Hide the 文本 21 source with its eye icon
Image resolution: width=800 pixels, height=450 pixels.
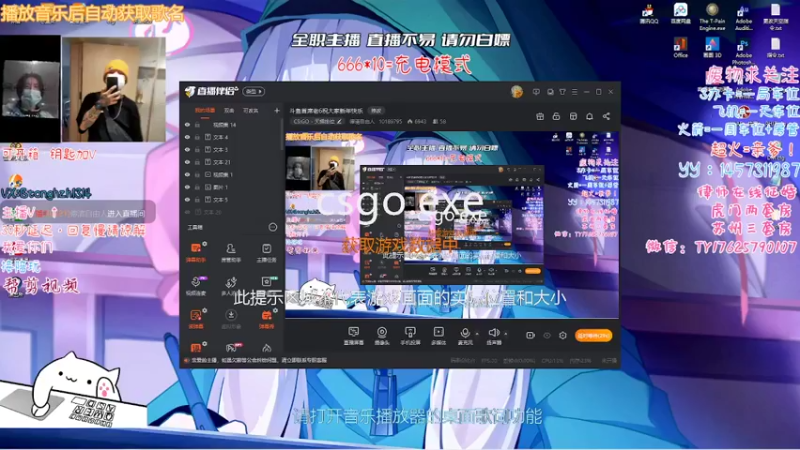(x=187, y=162)
